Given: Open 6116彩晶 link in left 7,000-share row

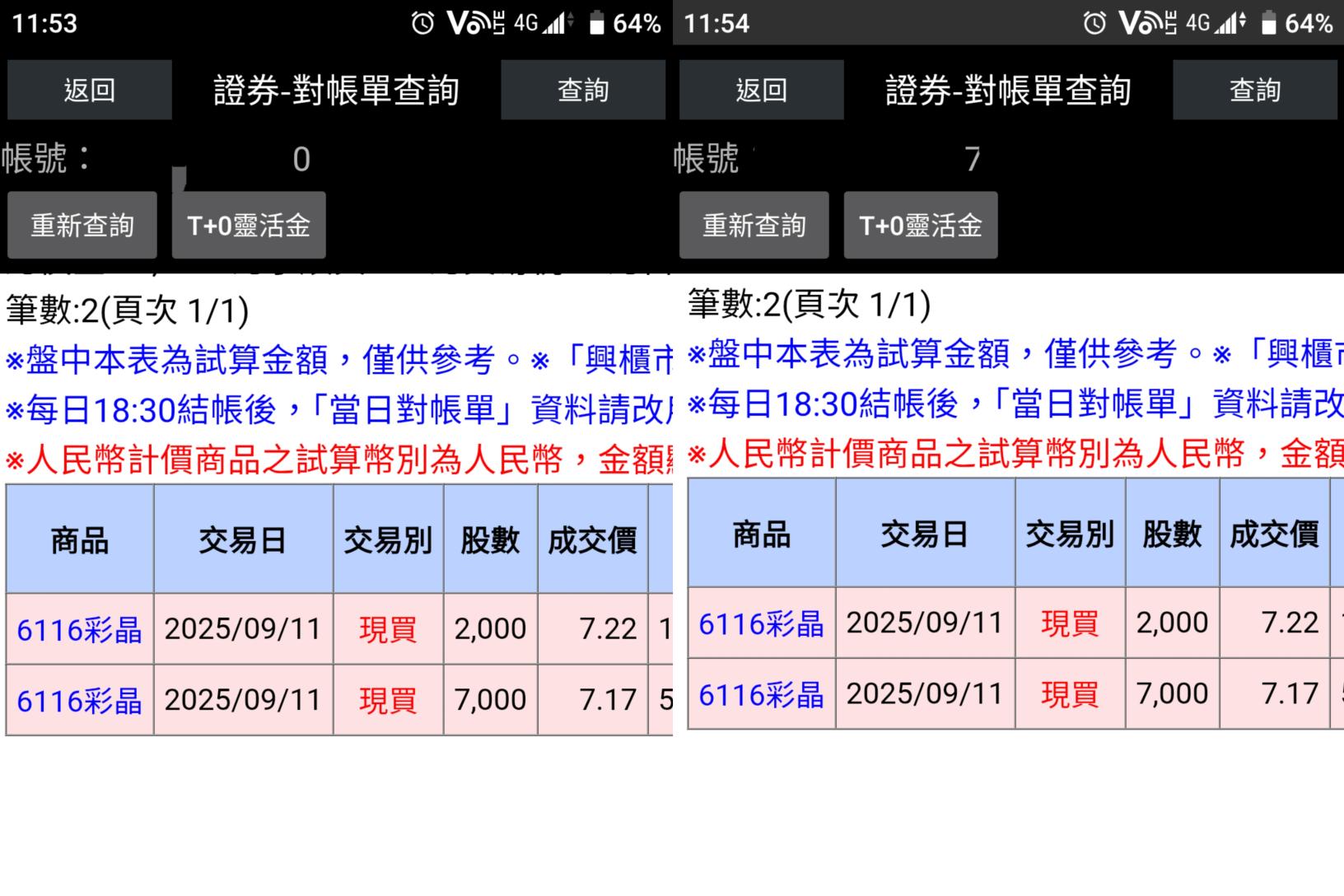Looking at the screenshot, I should click(79, 701).
